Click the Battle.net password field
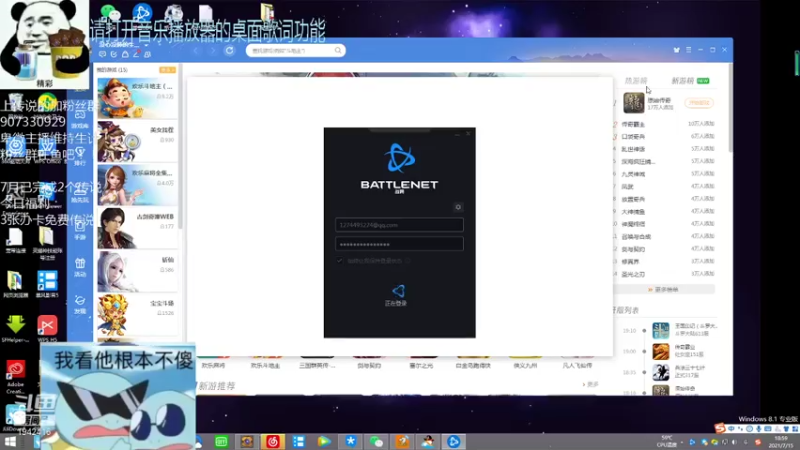 [399, 244]
